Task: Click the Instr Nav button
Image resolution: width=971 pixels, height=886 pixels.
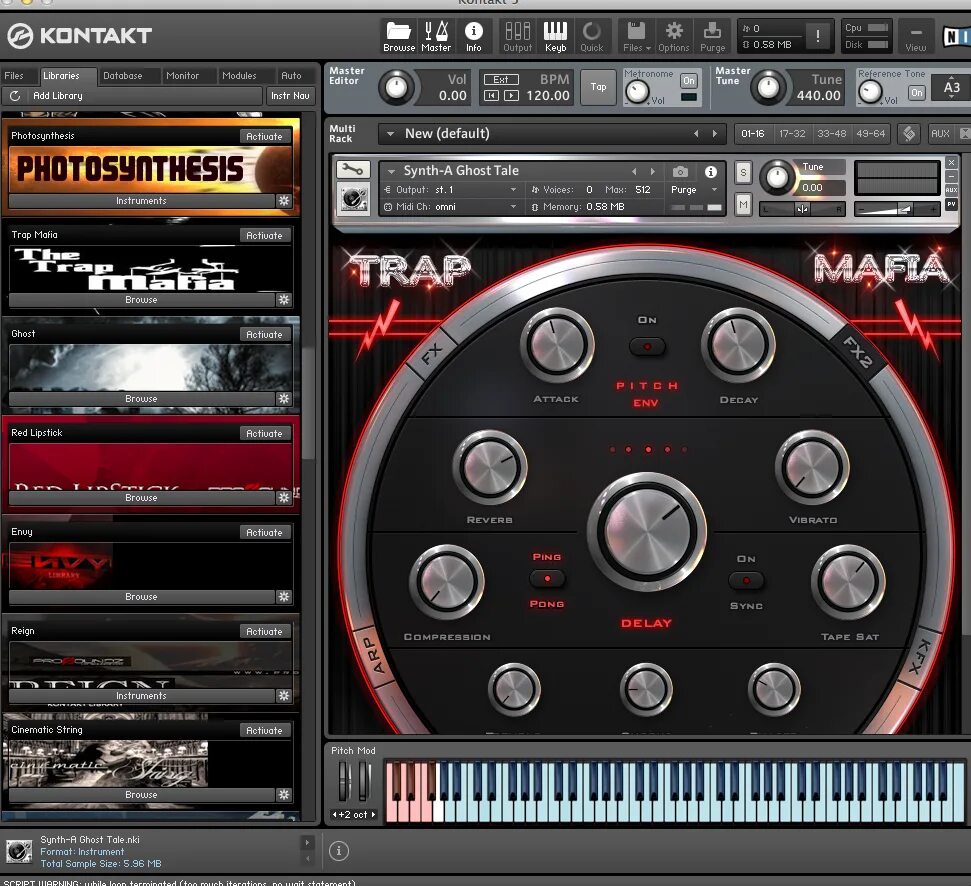Action: [x=290, y=96]
